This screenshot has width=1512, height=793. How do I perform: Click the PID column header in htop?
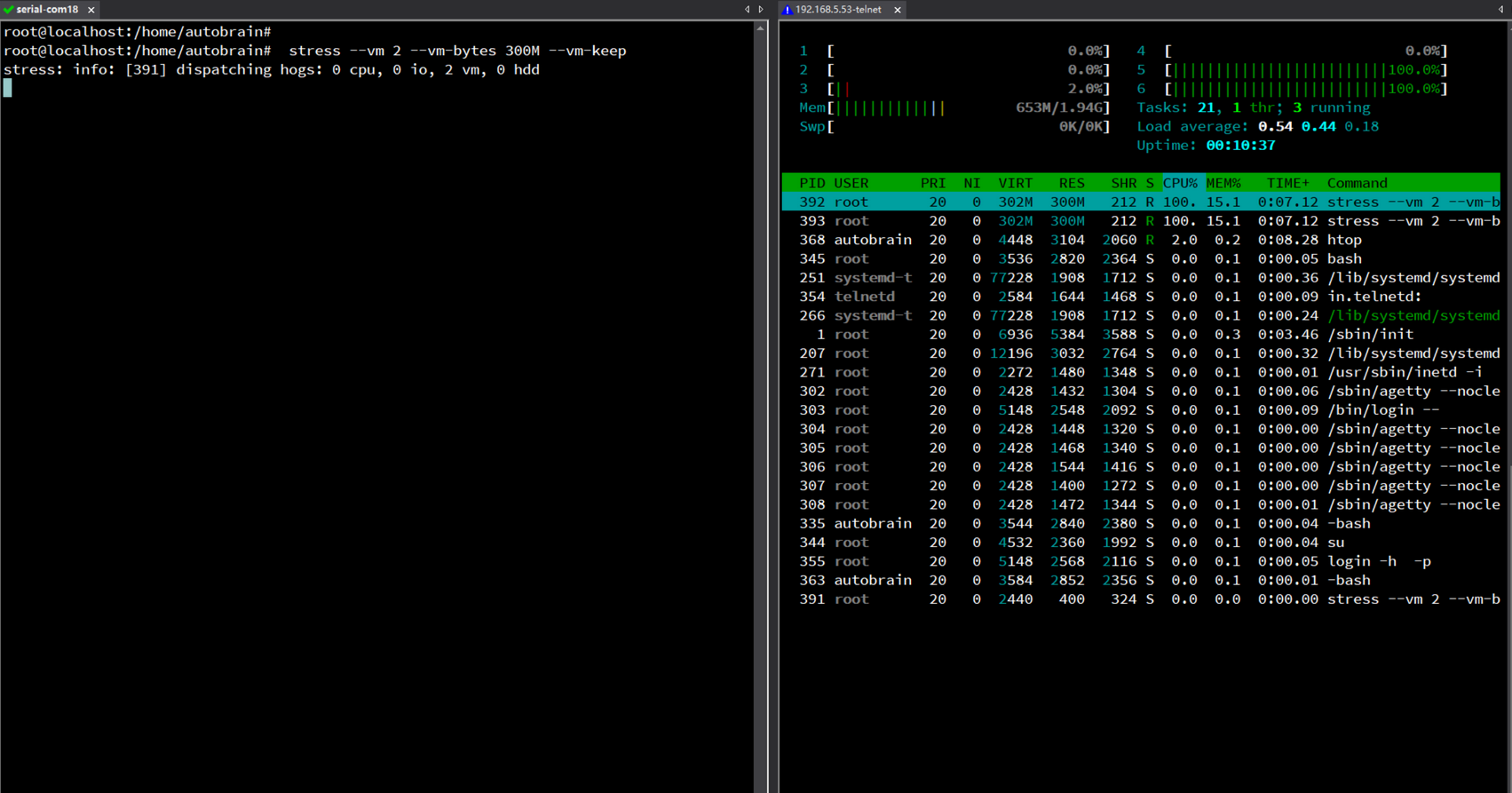coord(812,183)
